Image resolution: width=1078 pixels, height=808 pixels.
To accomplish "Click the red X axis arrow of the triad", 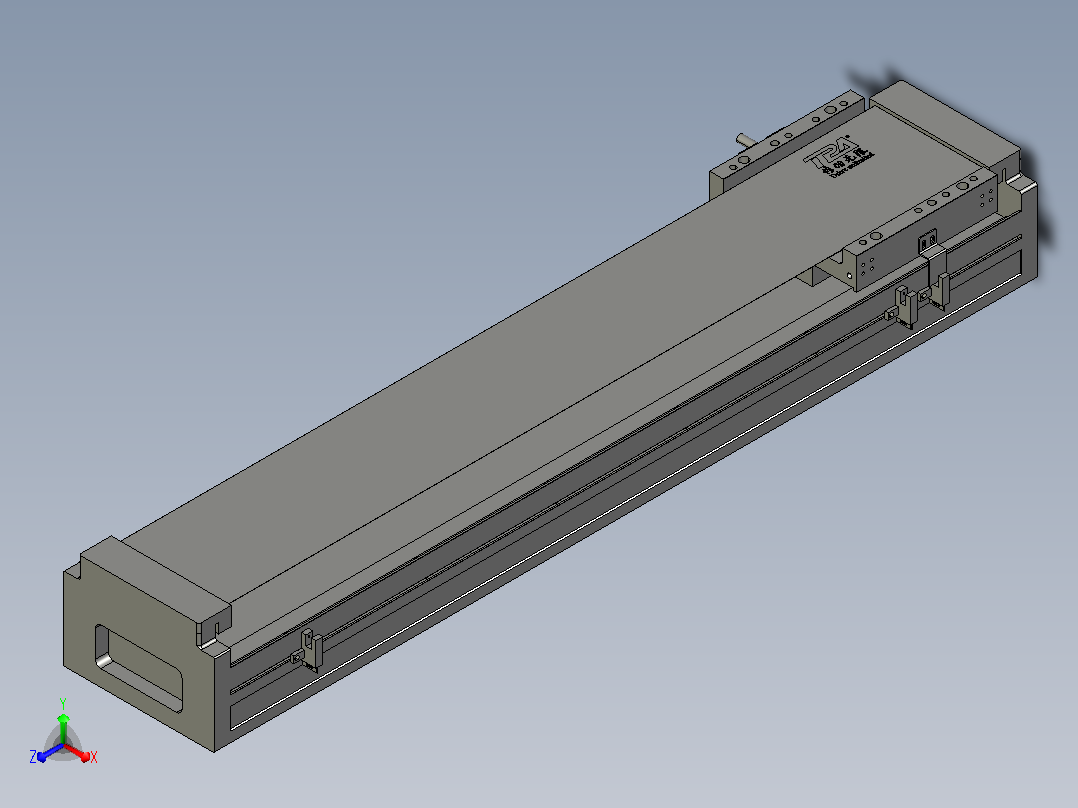I will (79, 753).
